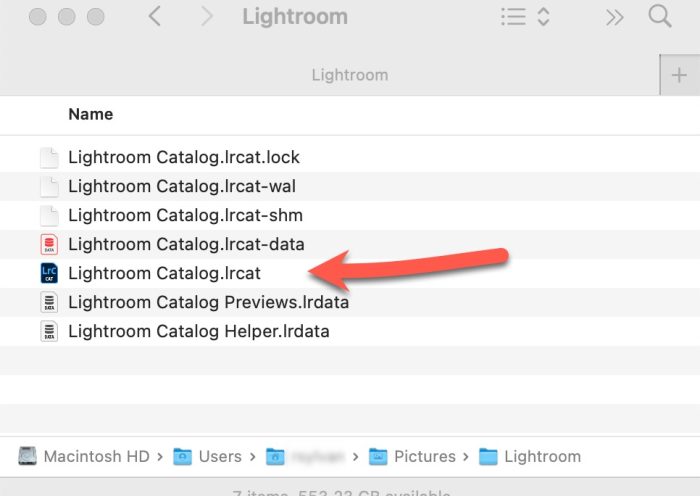The height and width of the screenshot is (496, 700).
Task: Add a new tab with plus button
Action: tap(680, 75)
